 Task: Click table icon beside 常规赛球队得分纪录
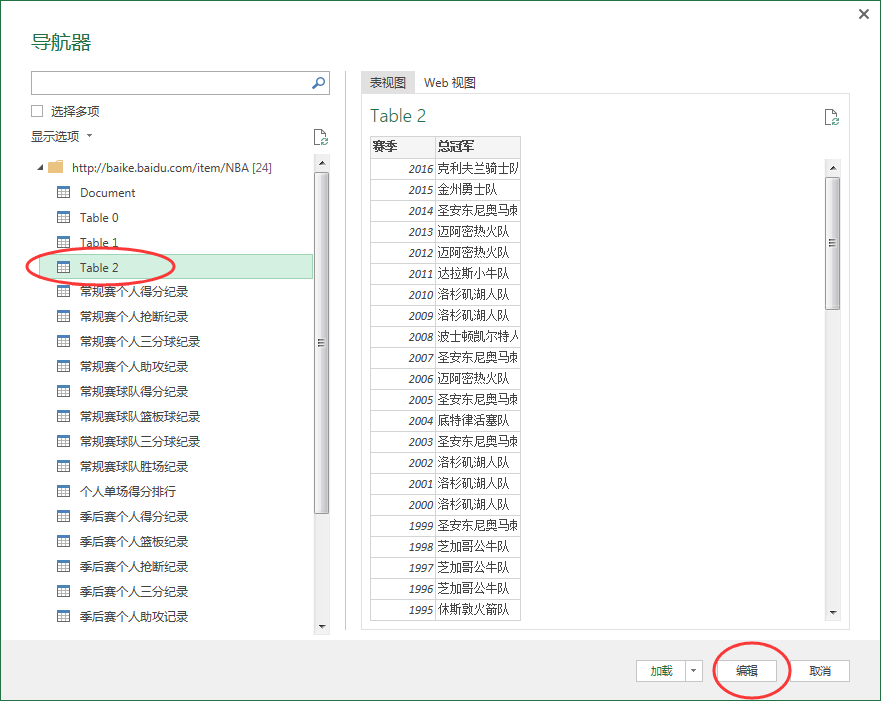(x=63, y=392)
